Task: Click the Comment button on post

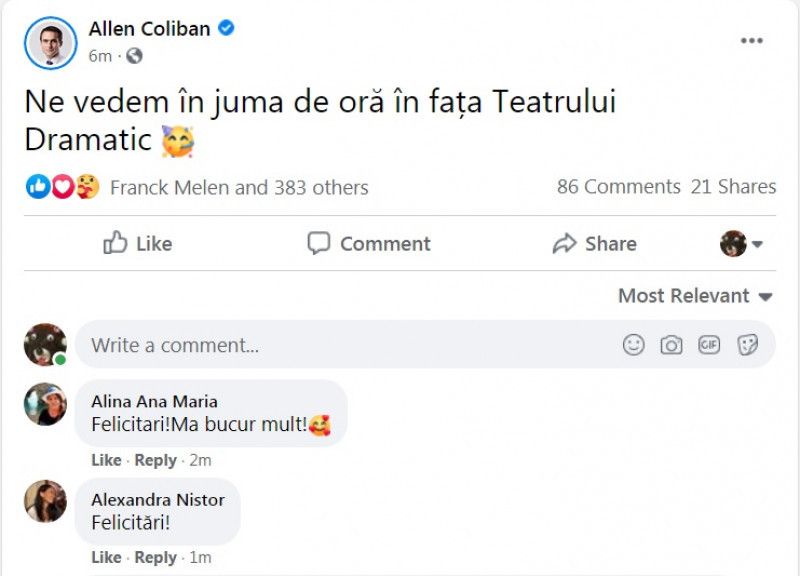Action: point(369,244)
